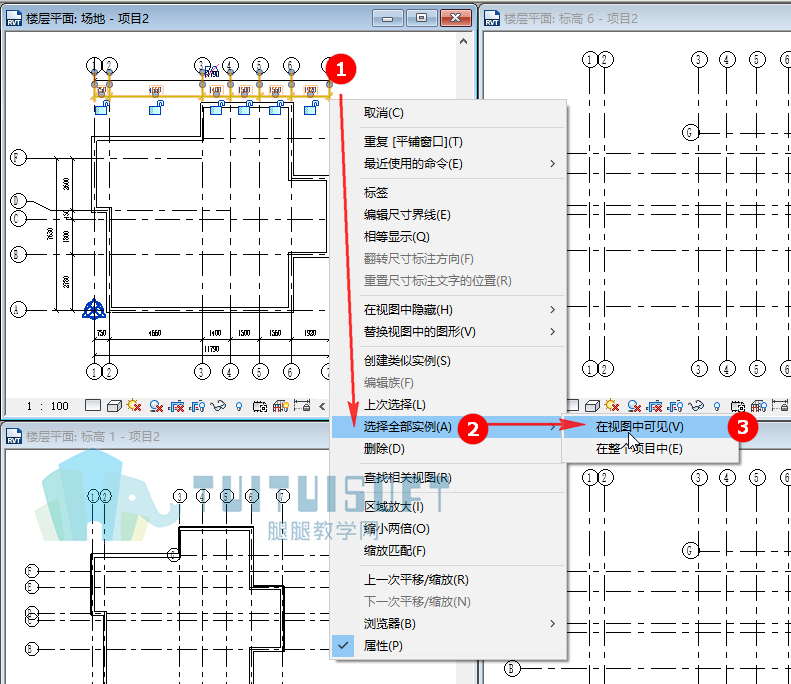Click 上一次平移/缩放(R) menu entry
The height and width of the screenshot is (684, 791).
(448, 580)
